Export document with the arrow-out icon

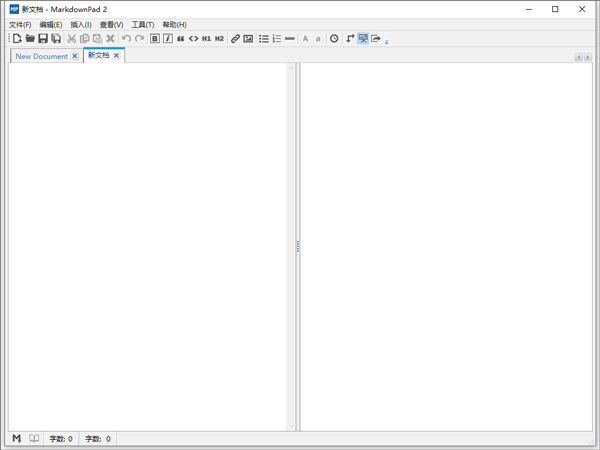click(376, 39)
